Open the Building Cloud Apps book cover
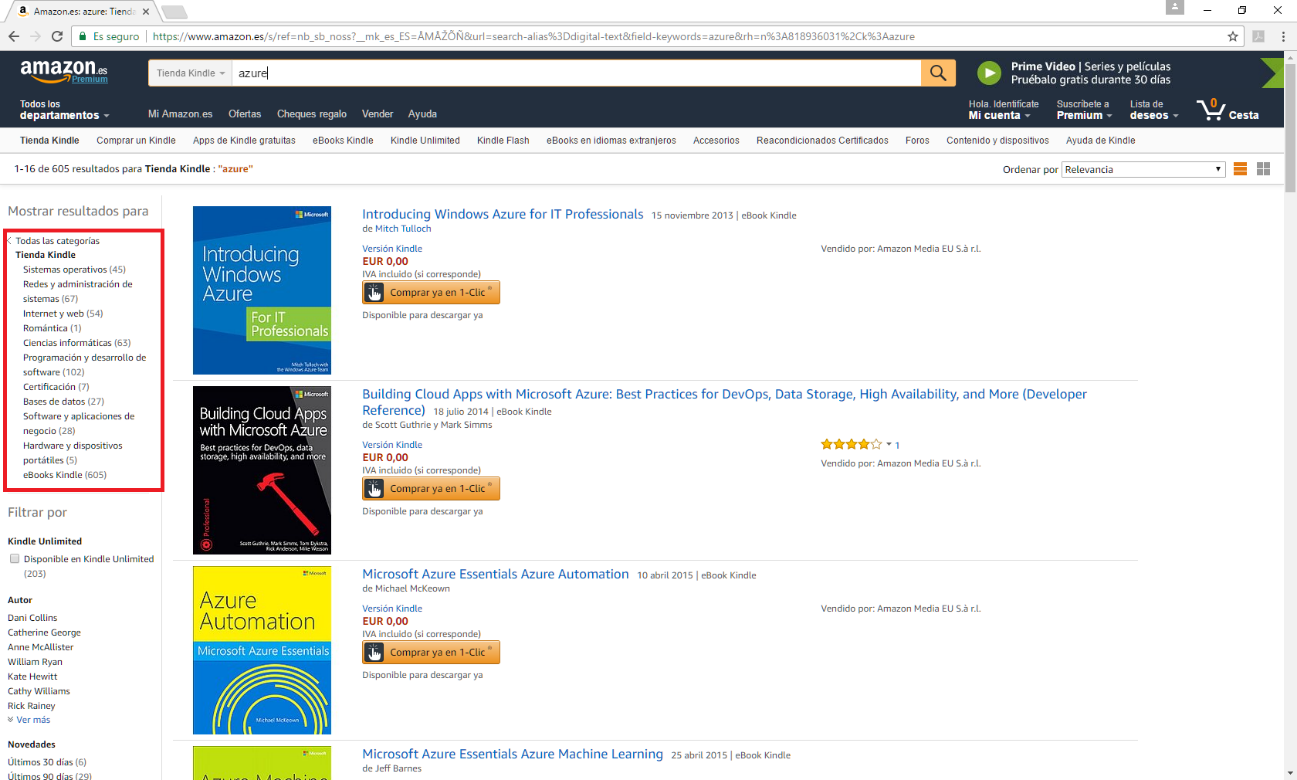 [261, 470]
